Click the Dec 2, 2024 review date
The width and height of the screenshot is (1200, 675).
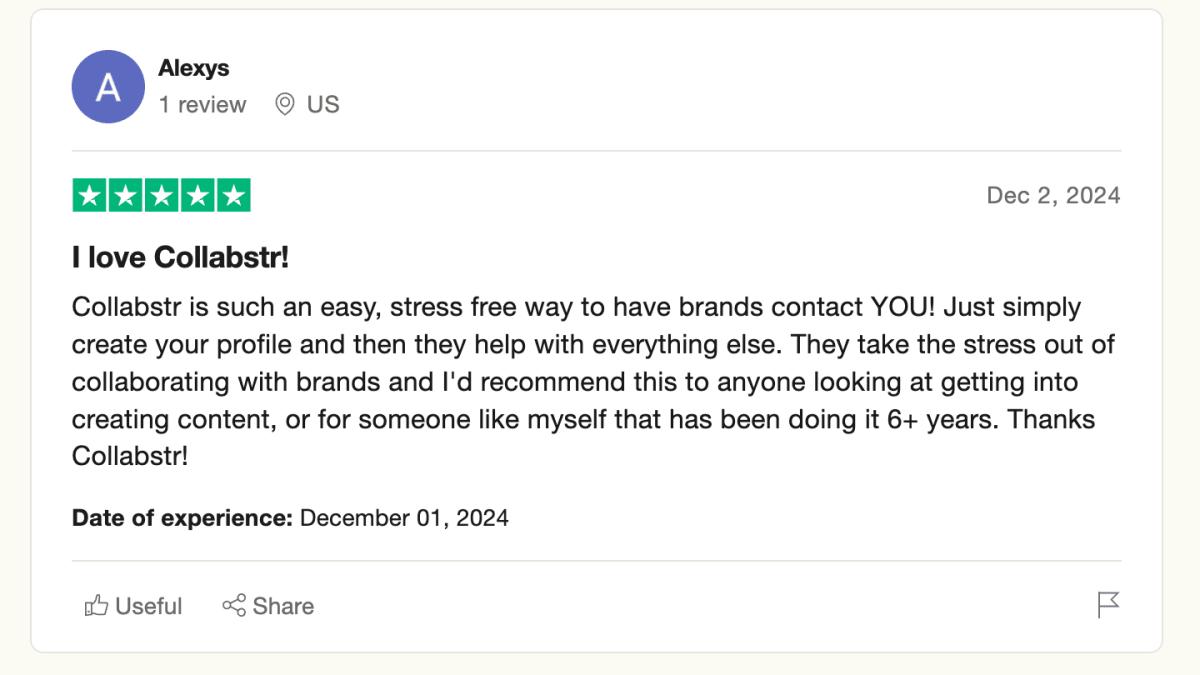click(1053, 195)
